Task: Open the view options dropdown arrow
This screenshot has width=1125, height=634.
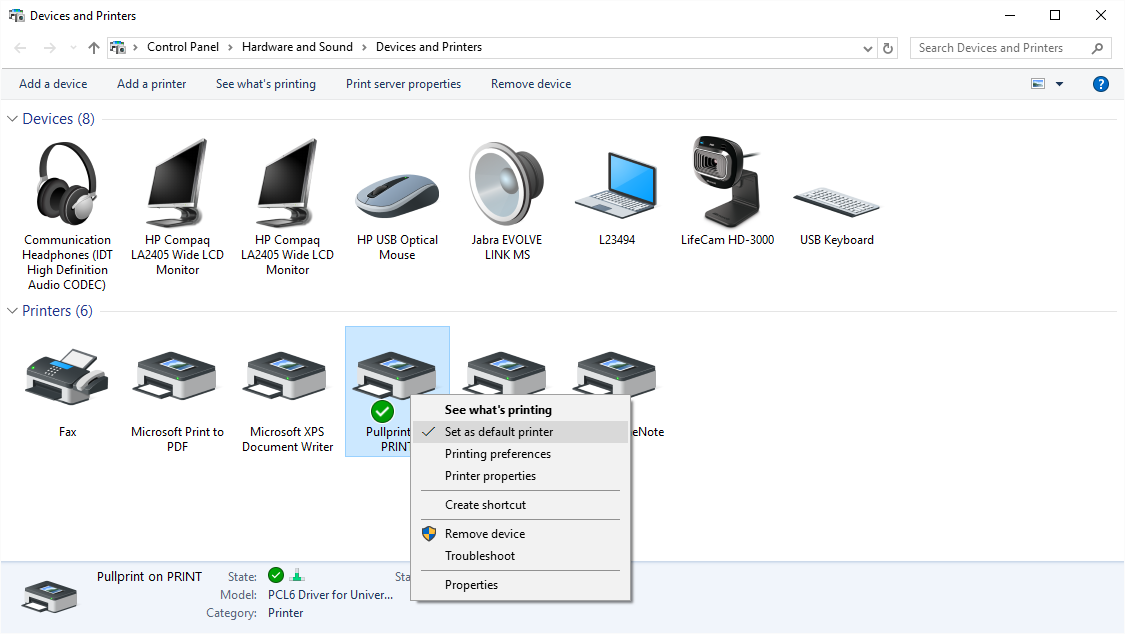Action: point(1059,84)
